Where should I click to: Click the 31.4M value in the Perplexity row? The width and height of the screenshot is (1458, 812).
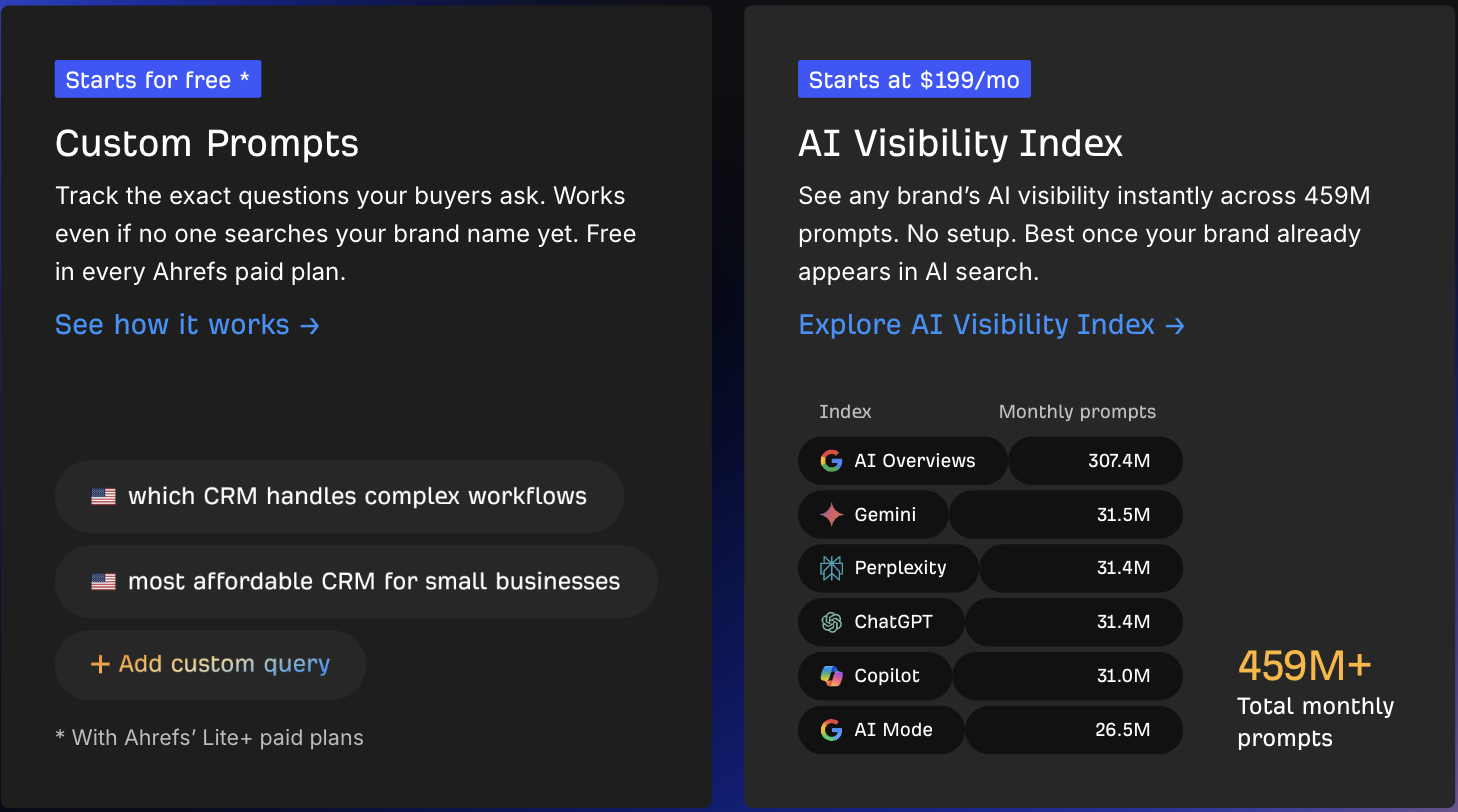pyautogui.click(x=1123, y=568)
